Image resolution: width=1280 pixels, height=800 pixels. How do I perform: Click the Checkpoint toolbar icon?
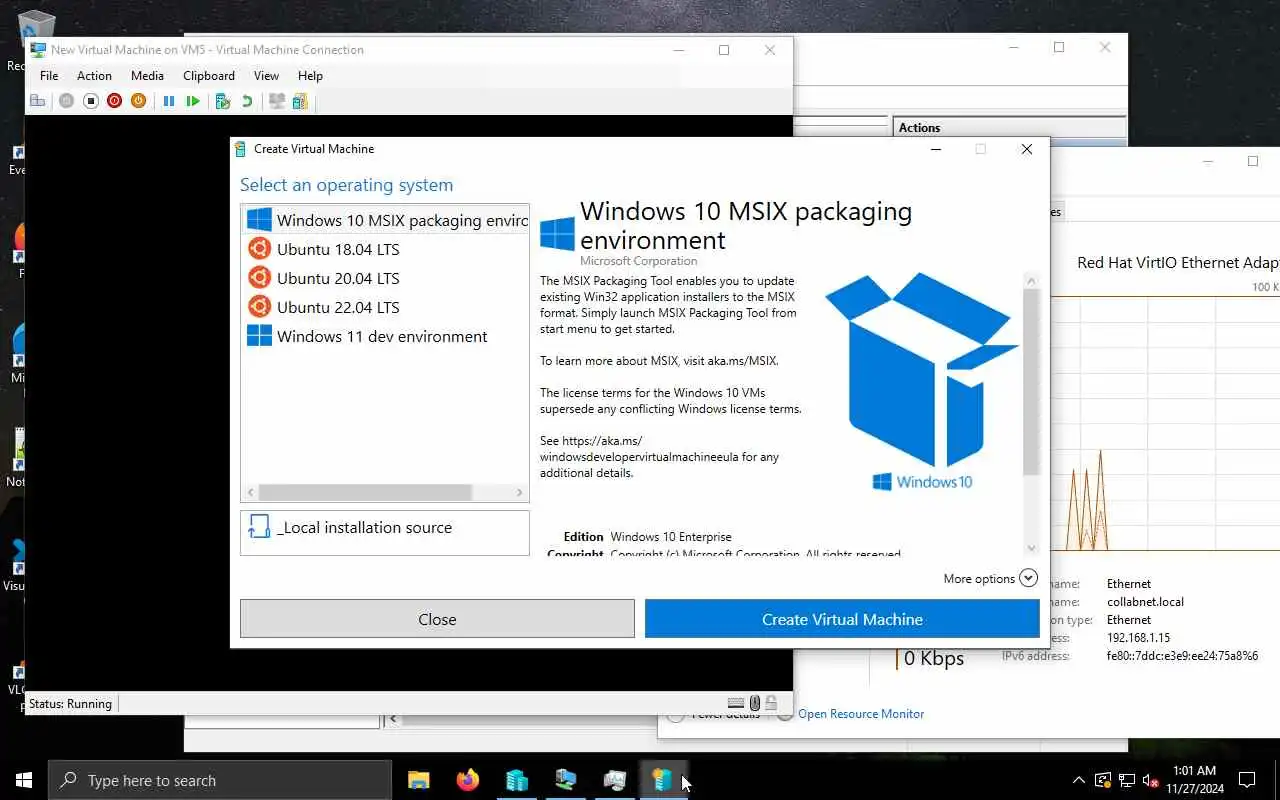(x=222, y=101)
